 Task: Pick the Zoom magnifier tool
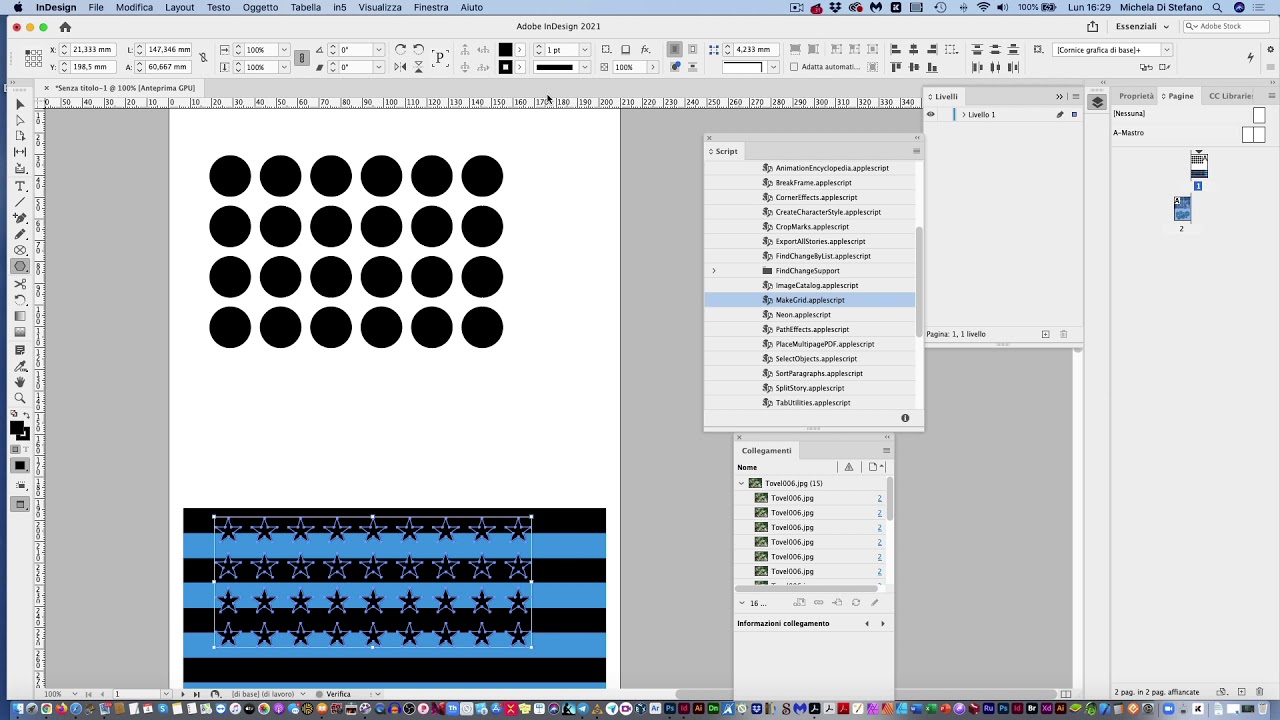coord(20,398)
